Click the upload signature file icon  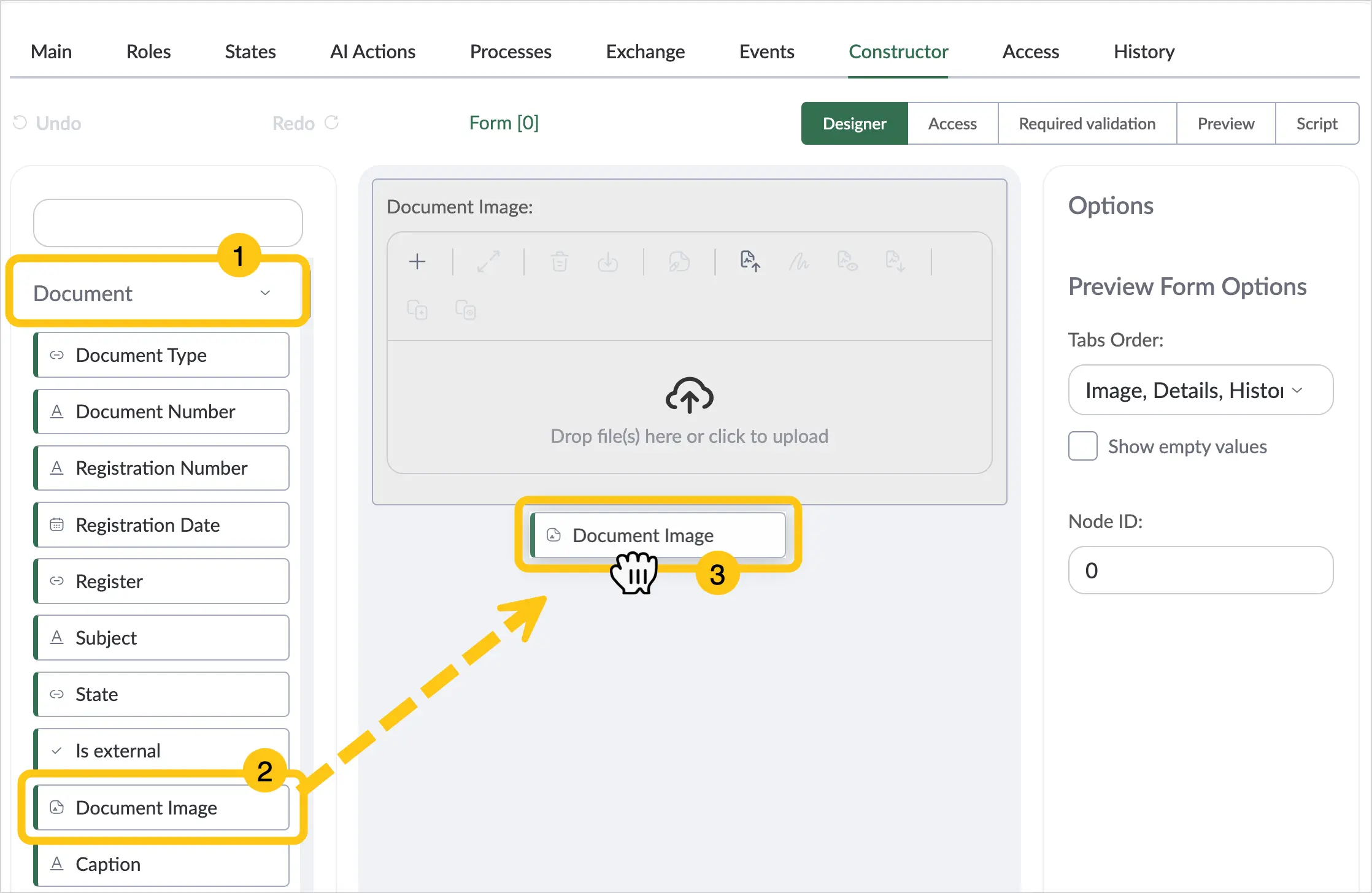coord(750,261)
